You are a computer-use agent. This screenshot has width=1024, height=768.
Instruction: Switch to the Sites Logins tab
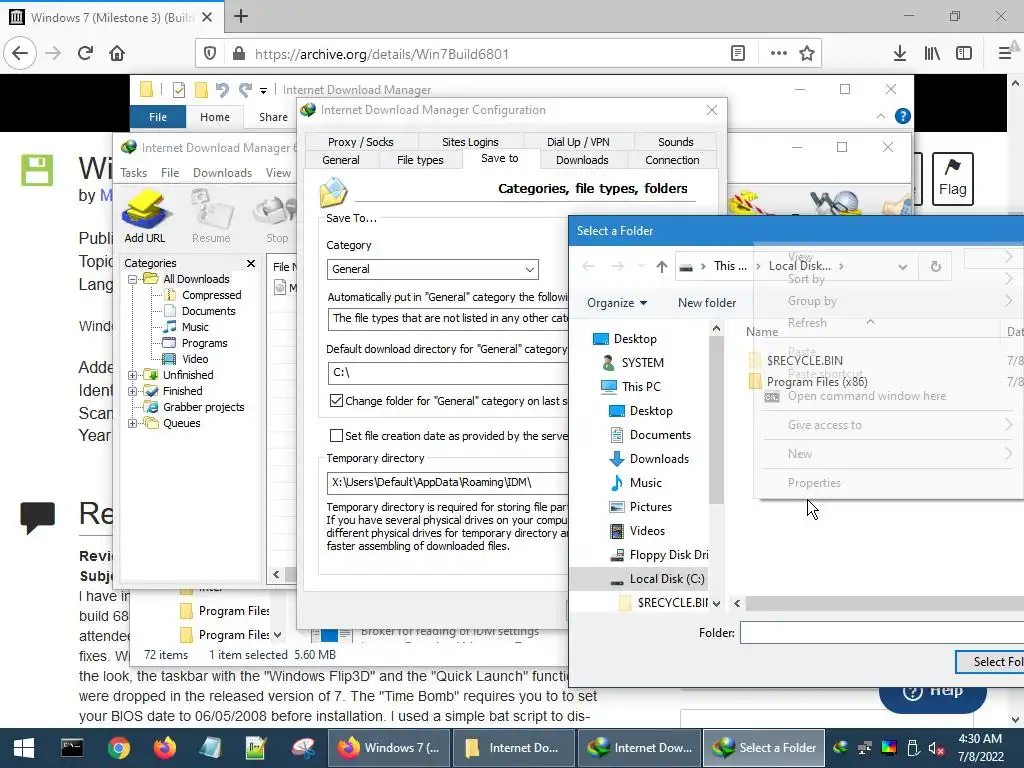tap(470, 142)
